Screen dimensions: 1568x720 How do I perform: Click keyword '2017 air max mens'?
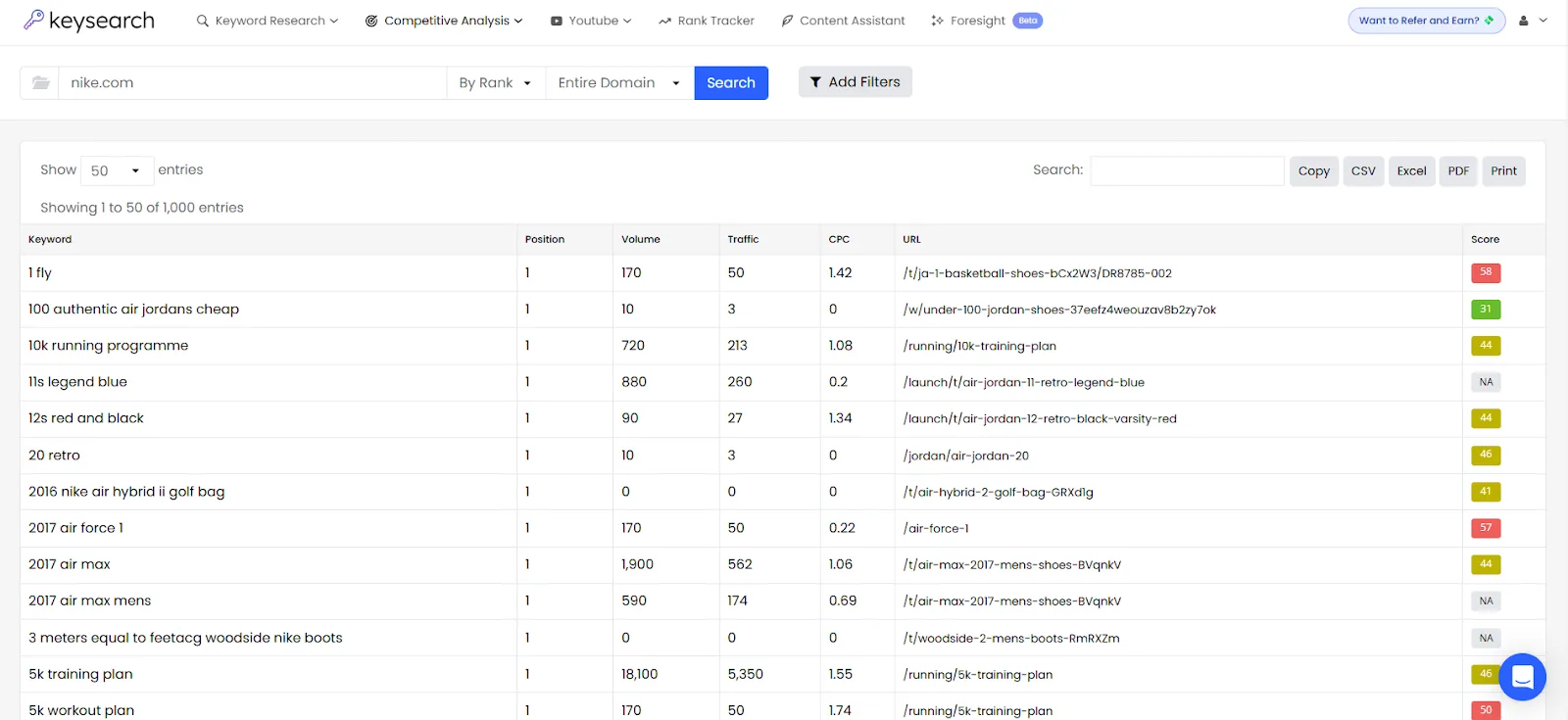[x=90, y=601]
